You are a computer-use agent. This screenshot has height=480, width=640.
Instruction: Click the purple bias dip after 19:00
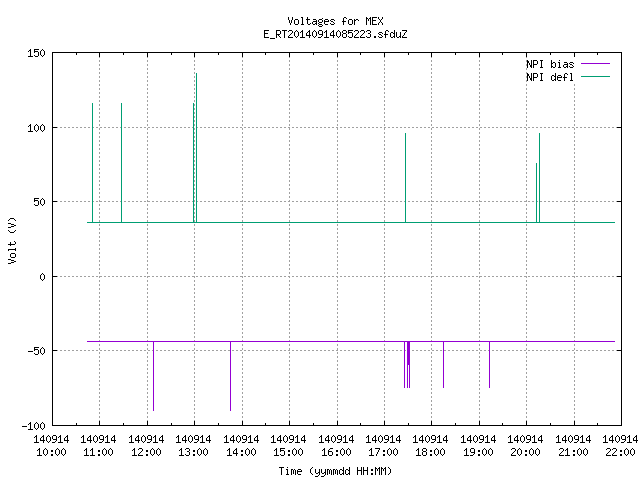(x=489, y=364)
